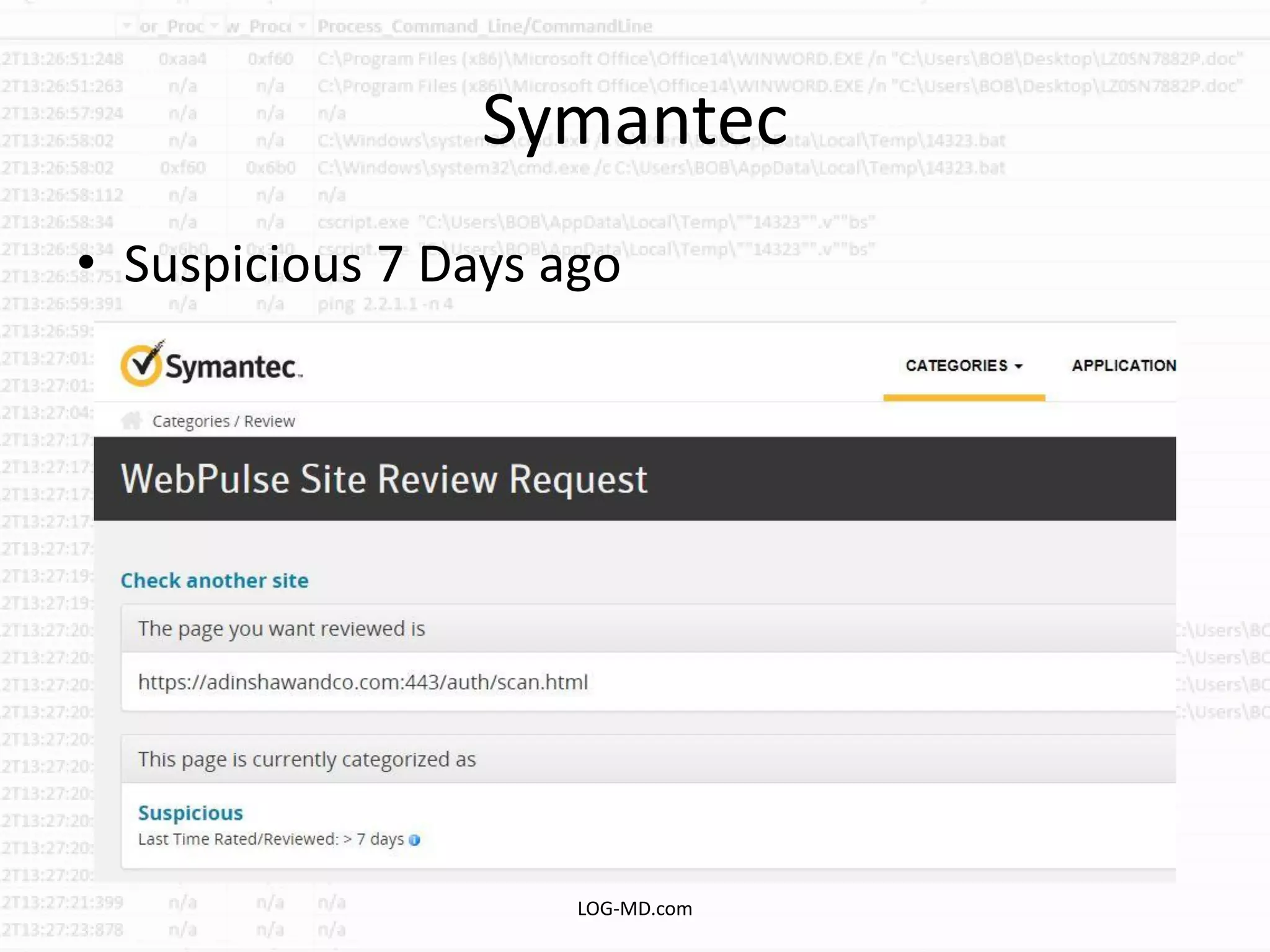Click the 2T13:27:23:878 timestamp cell
Viewport: 1270px width, 952px height.
[x=62, y=930]
